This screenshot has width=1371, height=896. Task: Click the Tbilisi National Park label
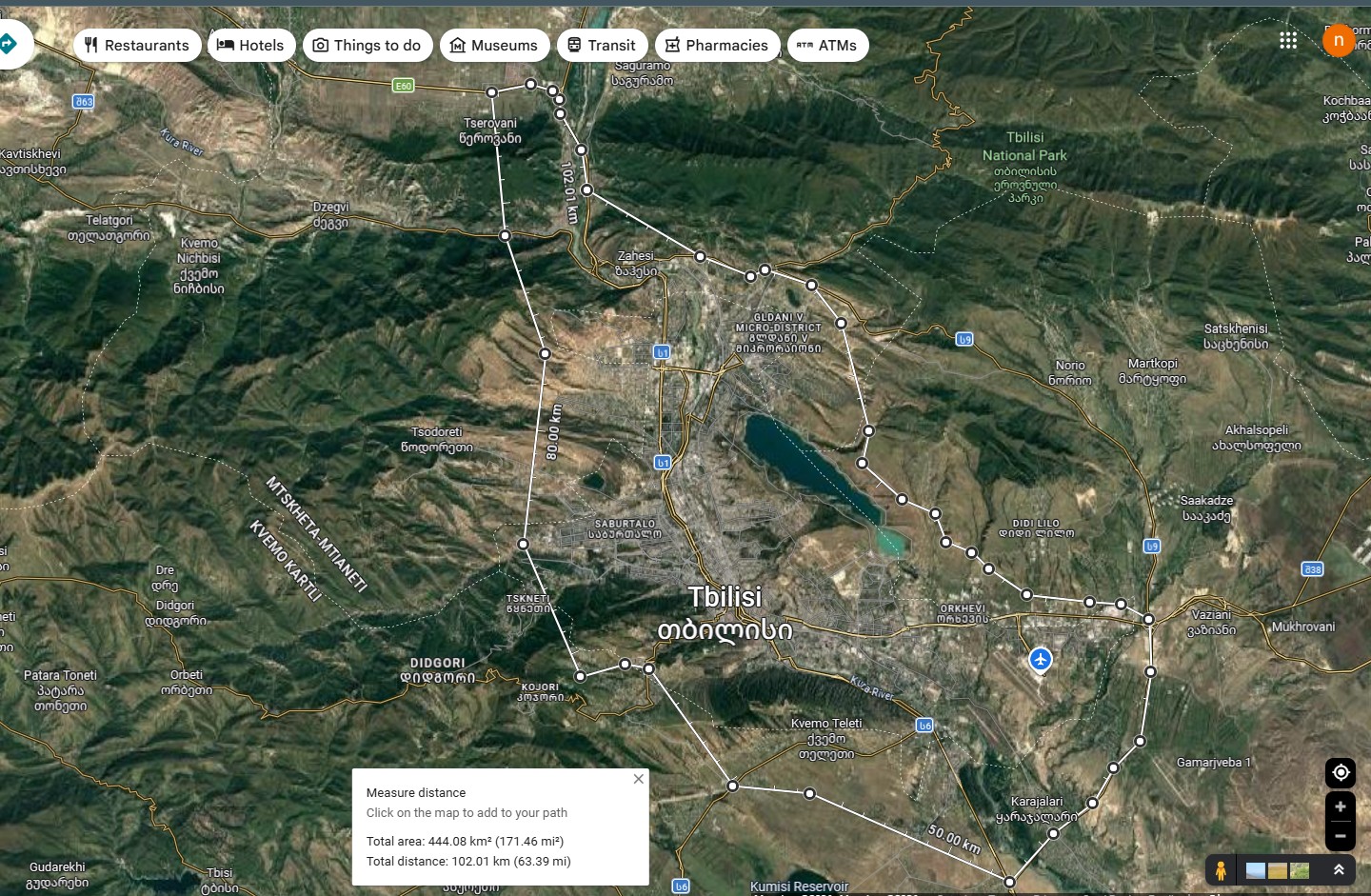[1024, 147]
